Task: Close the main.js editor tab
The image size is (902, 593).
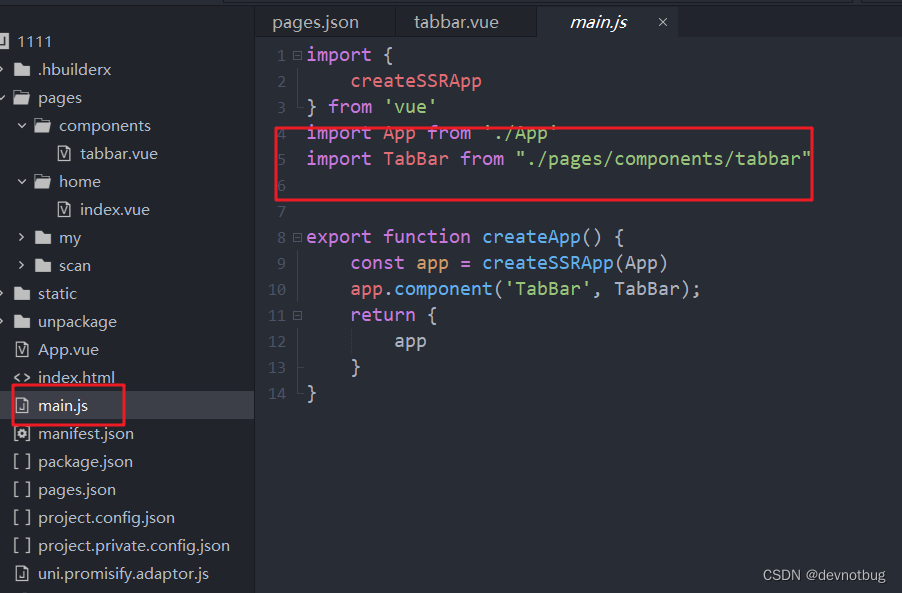Action: (x=663, y=20)
